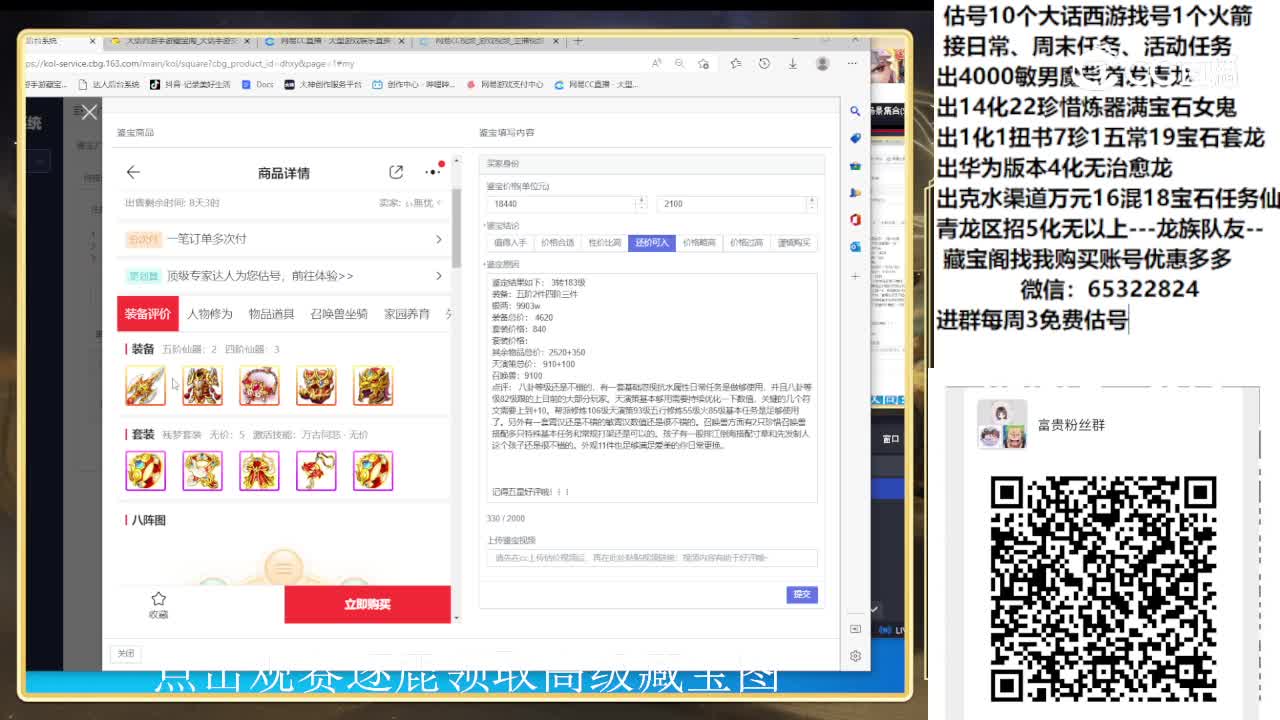Switch to the 家园养育 tab
The width and height of the screenshot is (1280, 720).
pos(407,314)
